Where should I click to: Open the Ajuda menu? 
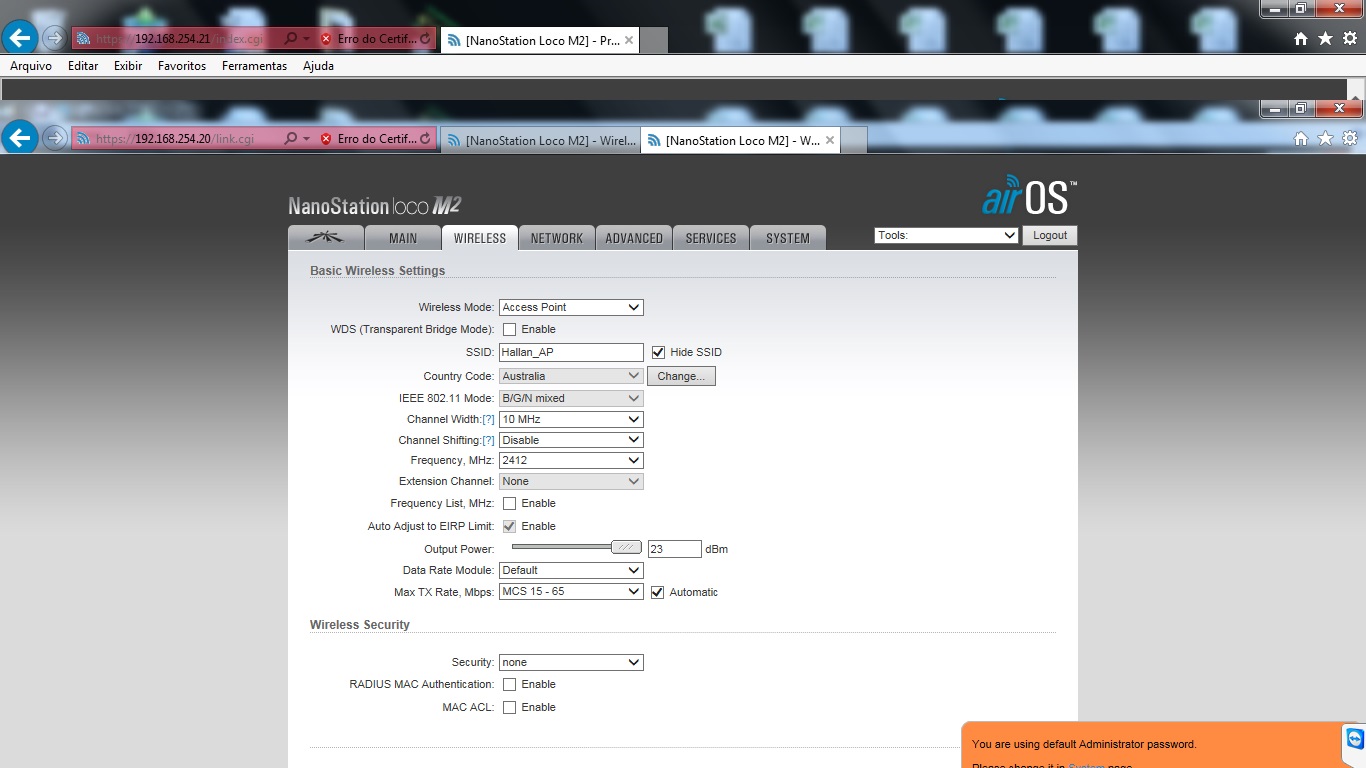318,66
